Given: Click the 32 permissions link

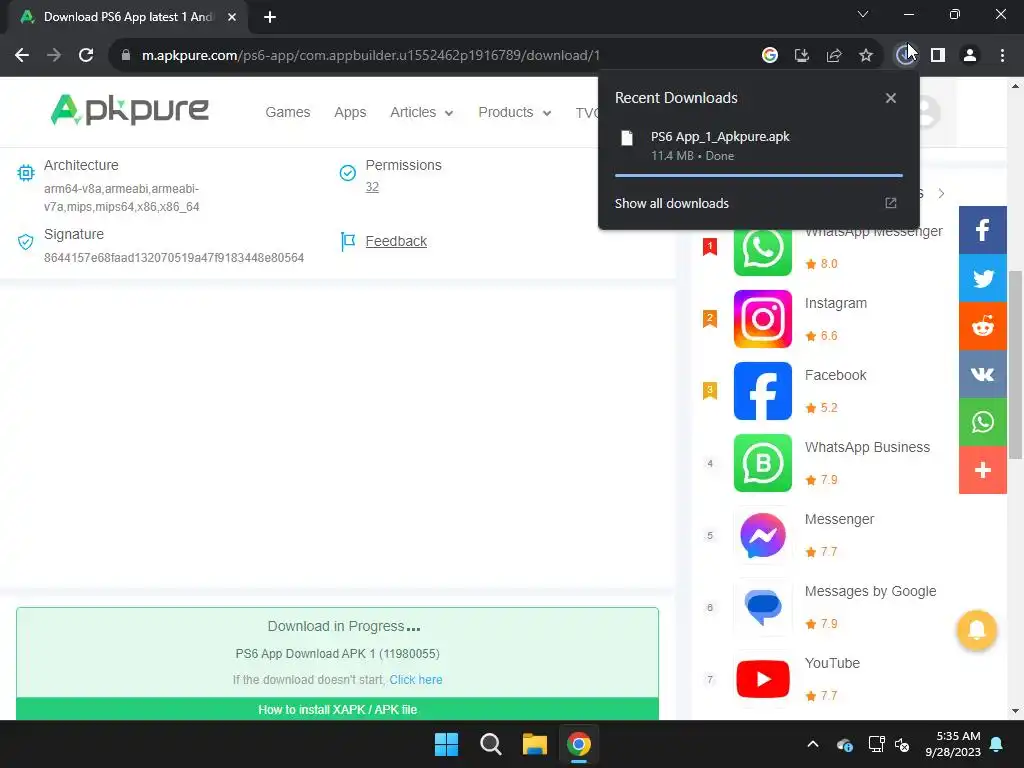Looking at the screenshot, I should click(372, 187).
